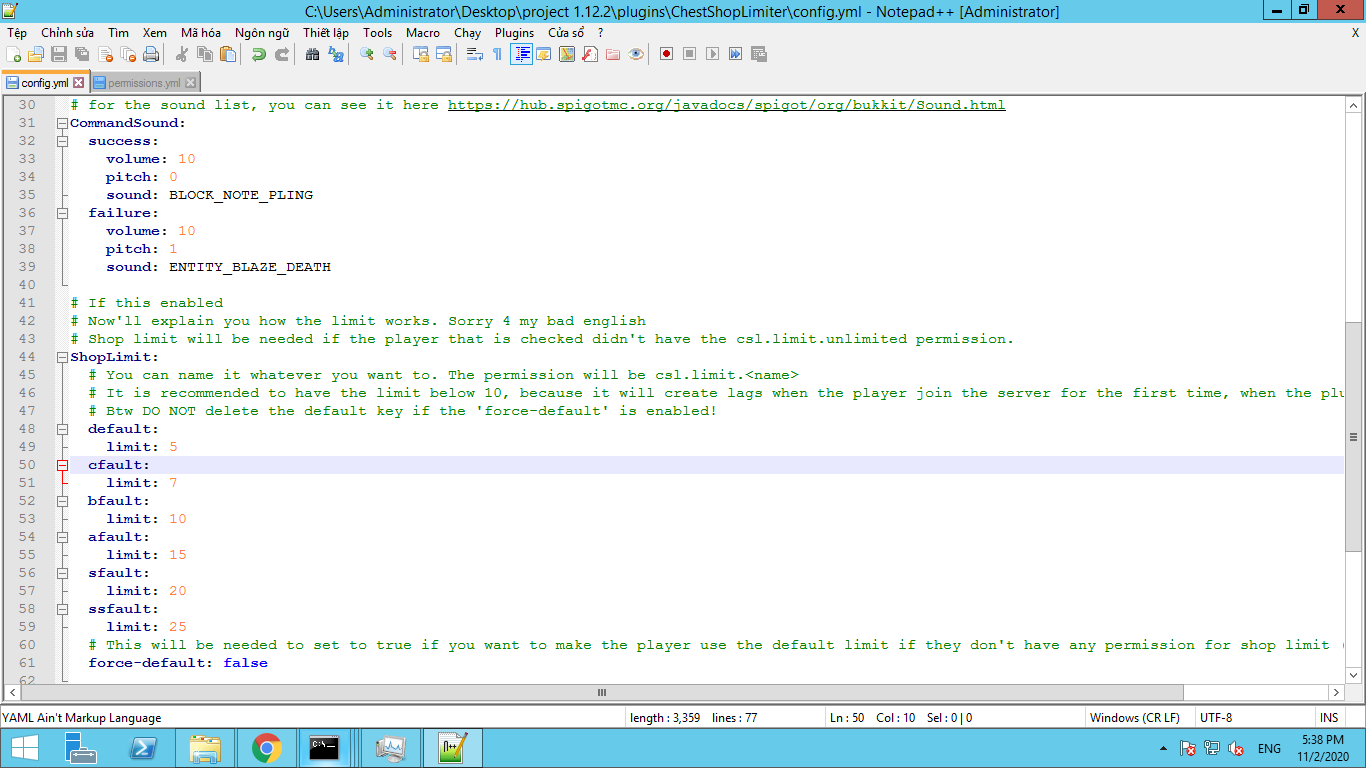Open the Chỉnh sửa menu
The height and width of the screenshot is (768, 1366).
[67, 33]
